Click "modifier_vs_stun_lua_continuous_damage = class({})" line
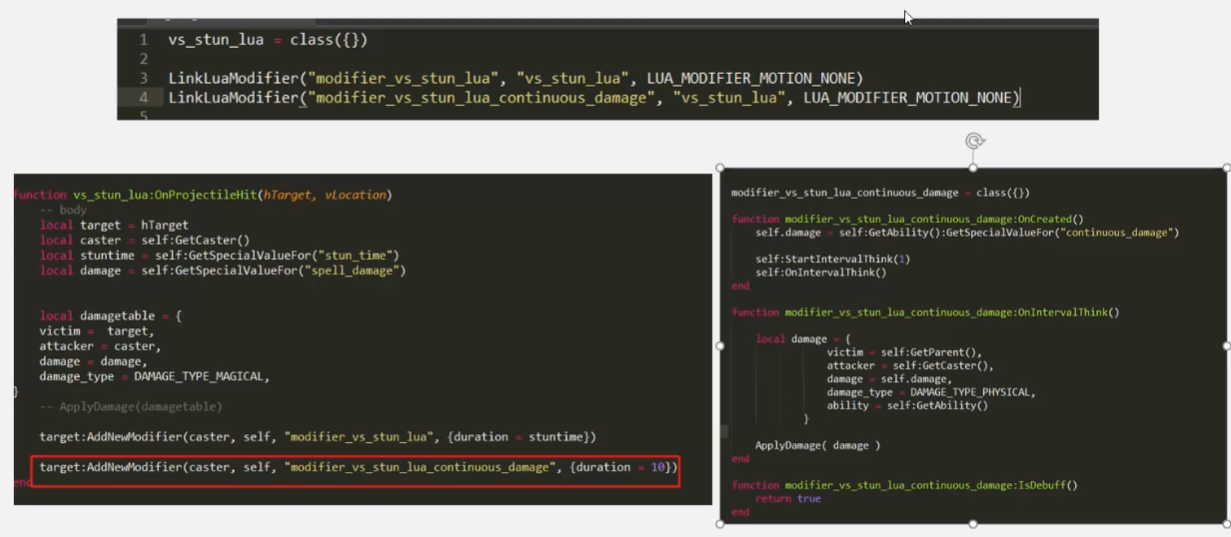Viewport: 1231px width, 537px height. (880, 192)
